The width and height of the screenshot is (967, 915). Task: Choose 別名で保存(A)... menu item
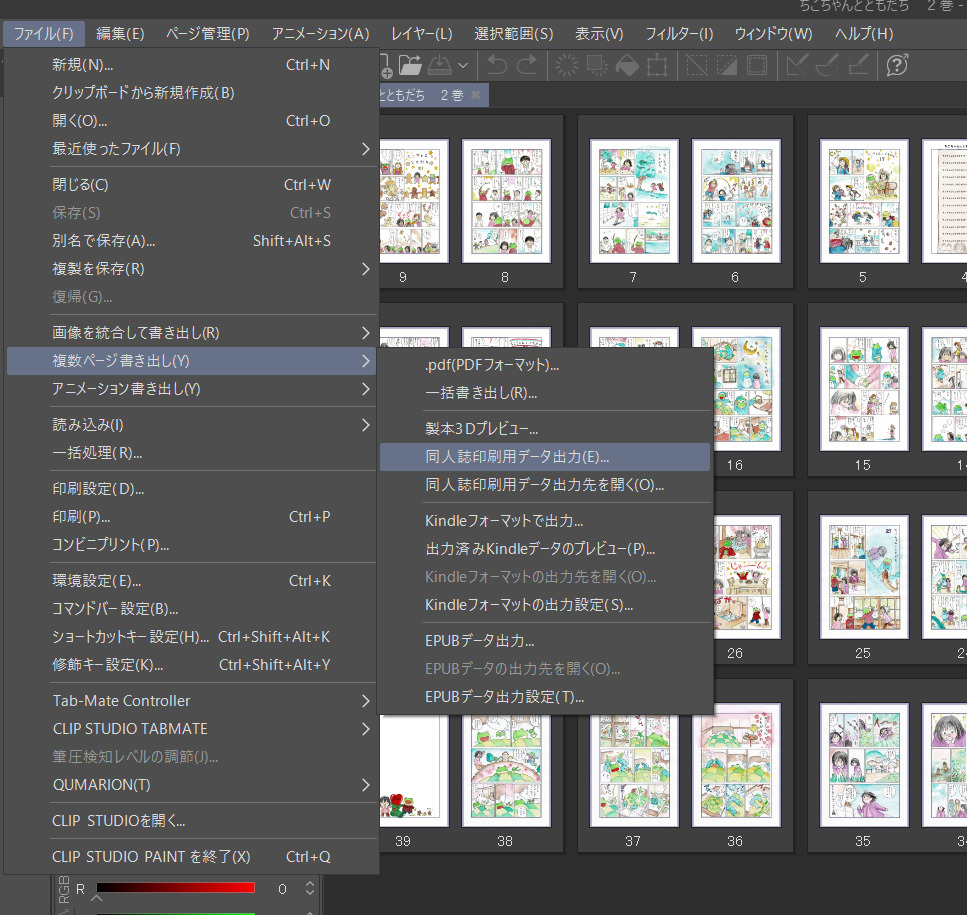tap(191, 240)
